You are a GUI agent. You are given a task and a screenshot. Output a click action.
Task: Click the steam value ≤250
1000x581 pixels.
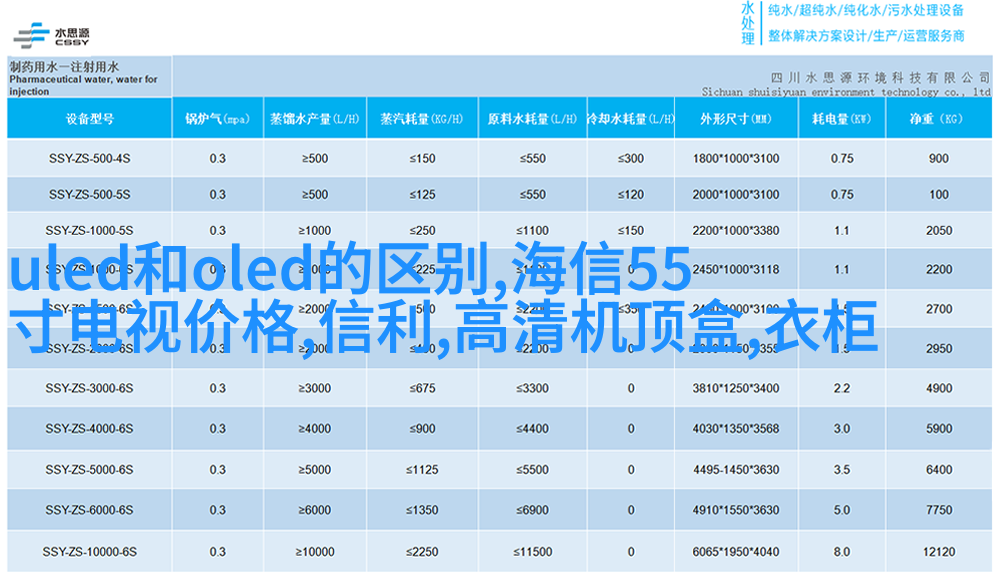(x=422, y=230)
